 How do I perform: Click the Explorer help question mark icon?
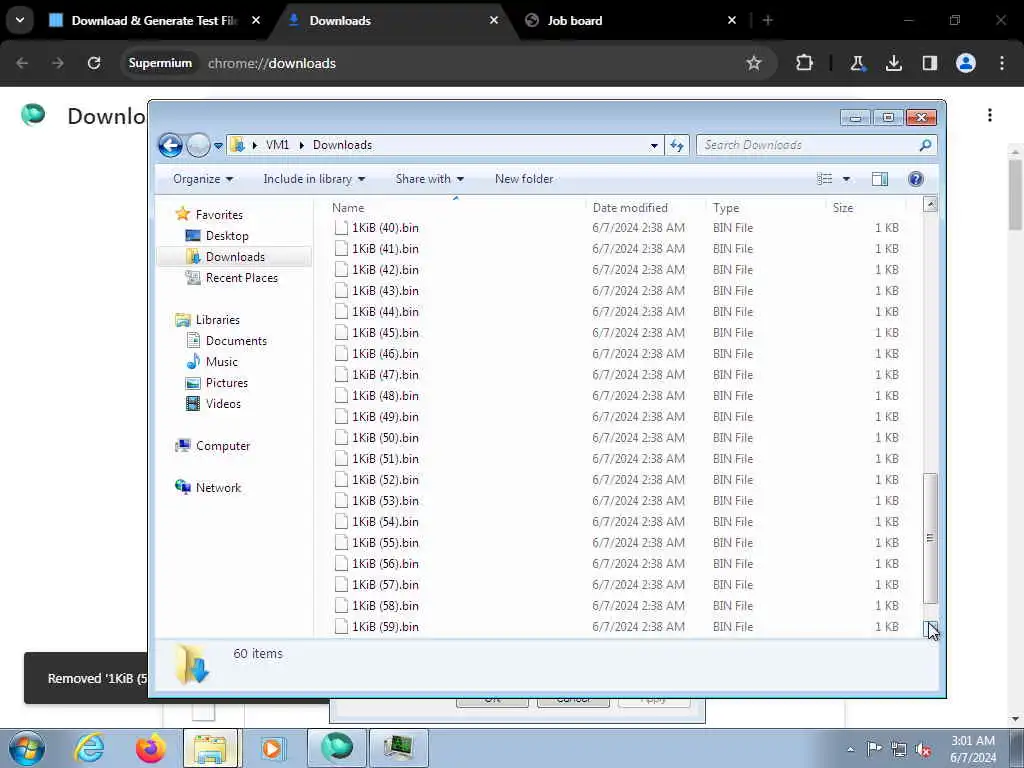(916, 179)
